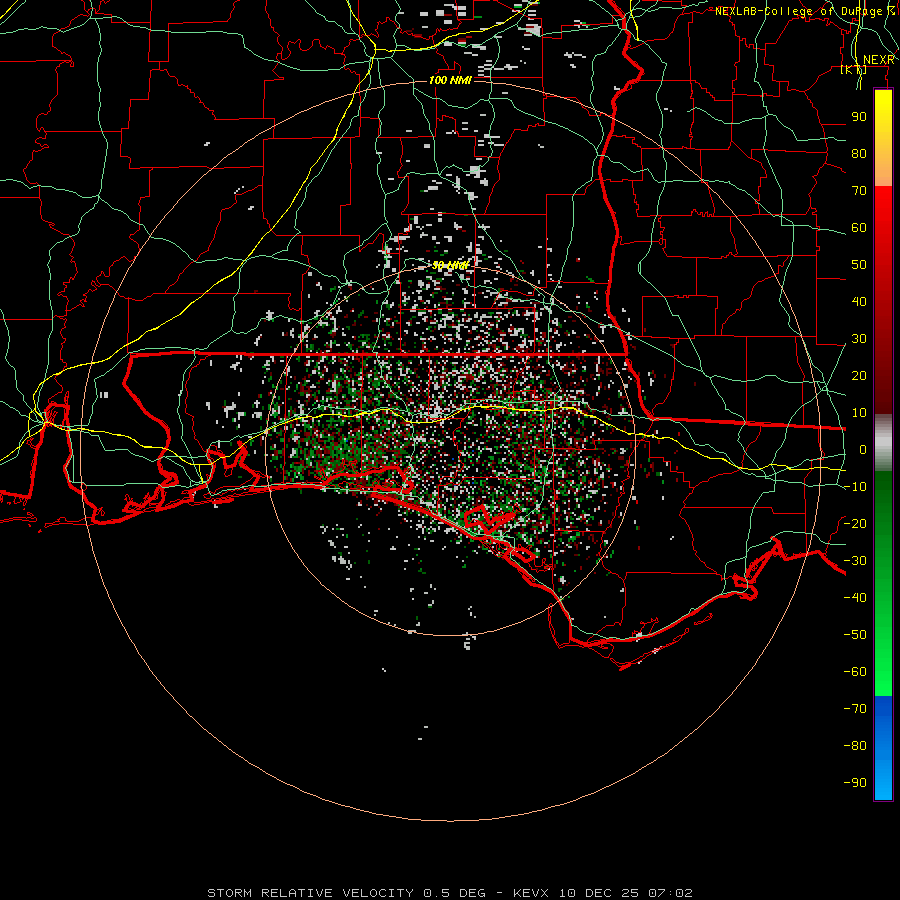This screenshot has height=900, width=900.
Task: Click the positive 30 scale label
Action: pyautogui.click(x=859, y=339)
